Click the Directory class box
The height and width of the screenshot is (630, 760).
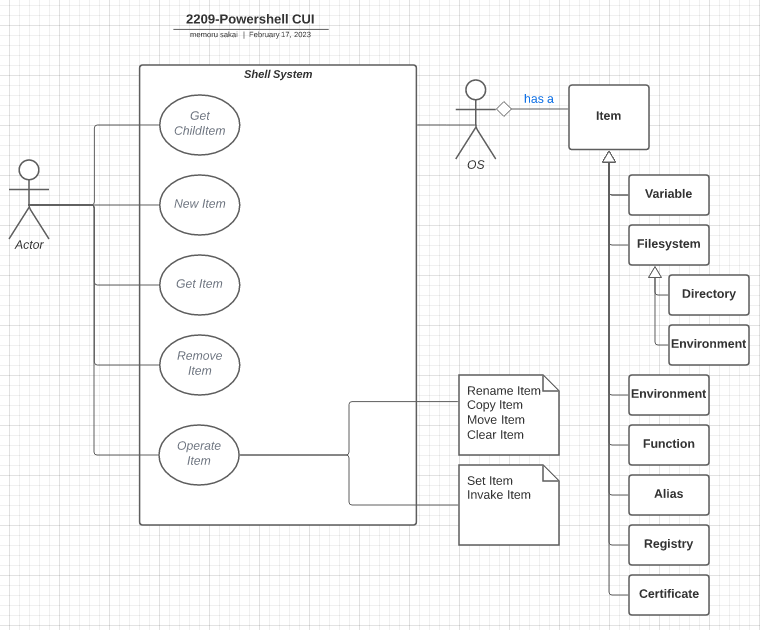tap(709, 295)
